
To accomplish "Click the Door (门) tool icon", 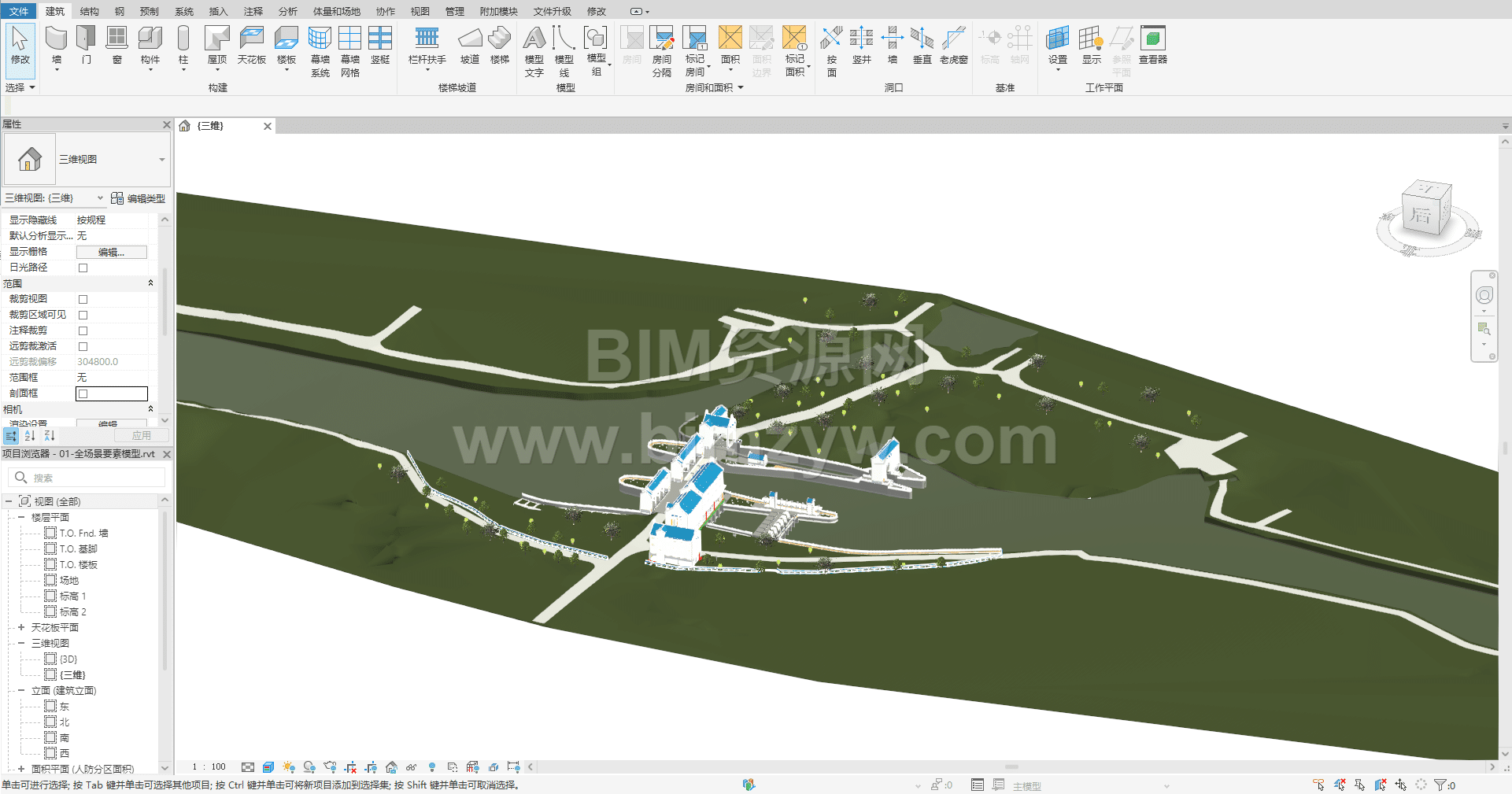I will pos(86,45).
